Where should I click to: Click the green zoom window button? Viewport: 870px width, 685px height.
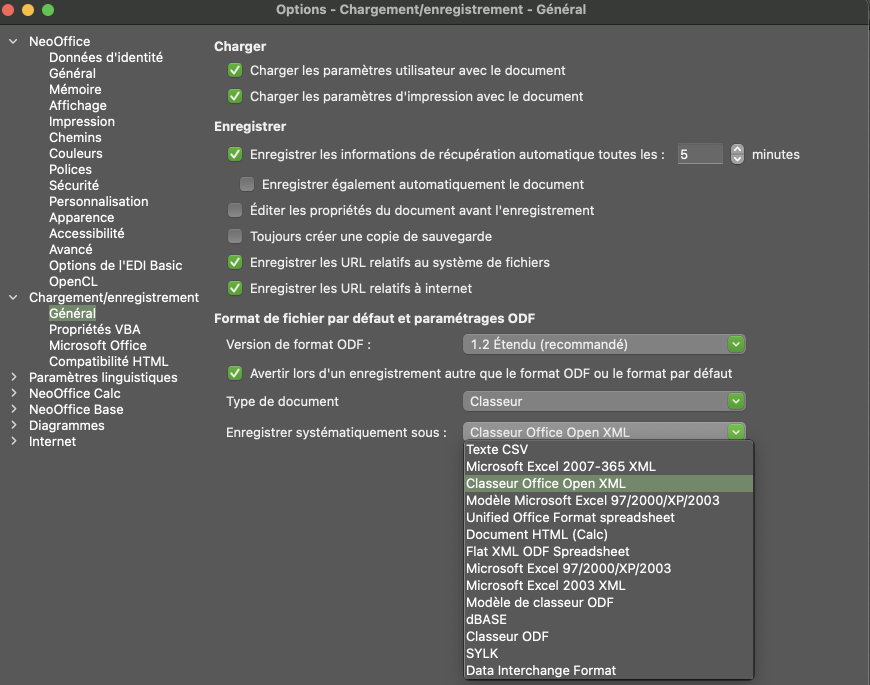[48, 9]
